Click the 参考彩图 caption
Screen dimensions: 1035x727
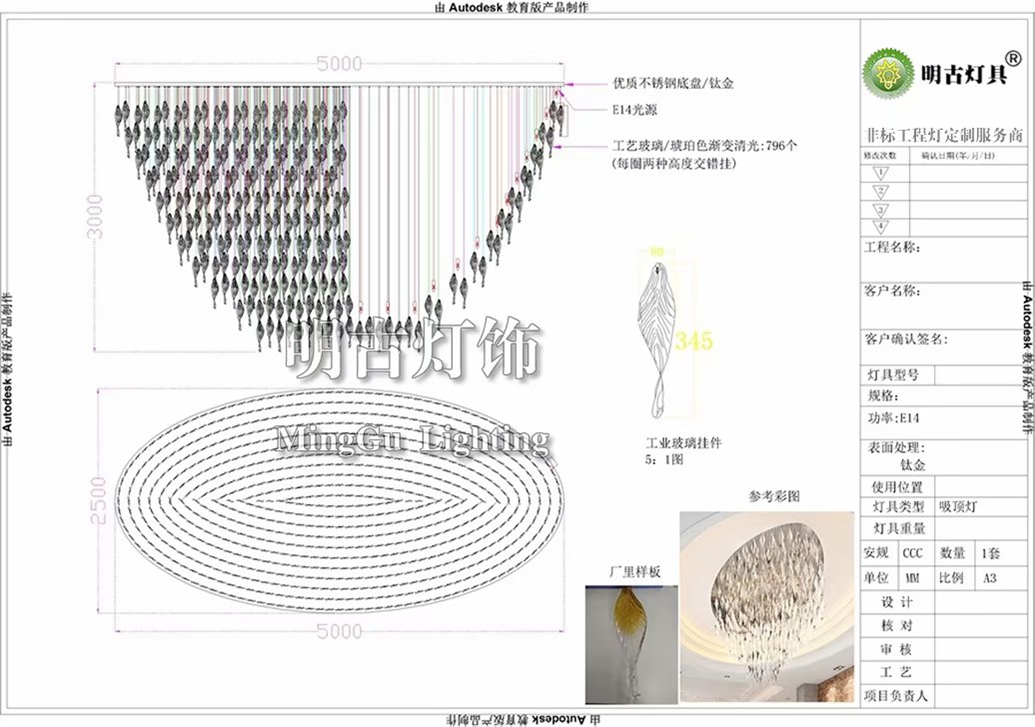[774, 496]
